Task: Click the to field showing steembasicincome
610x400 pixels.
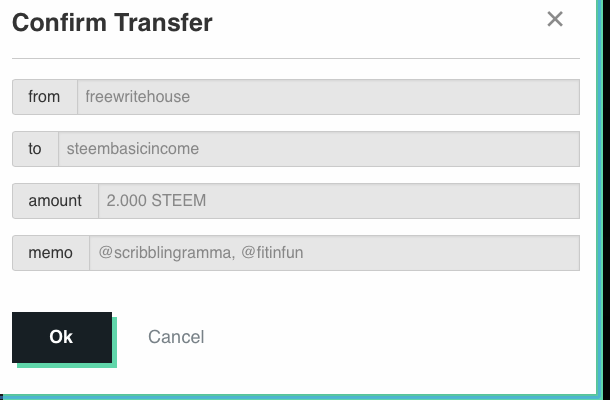Action: pos(319,149)
